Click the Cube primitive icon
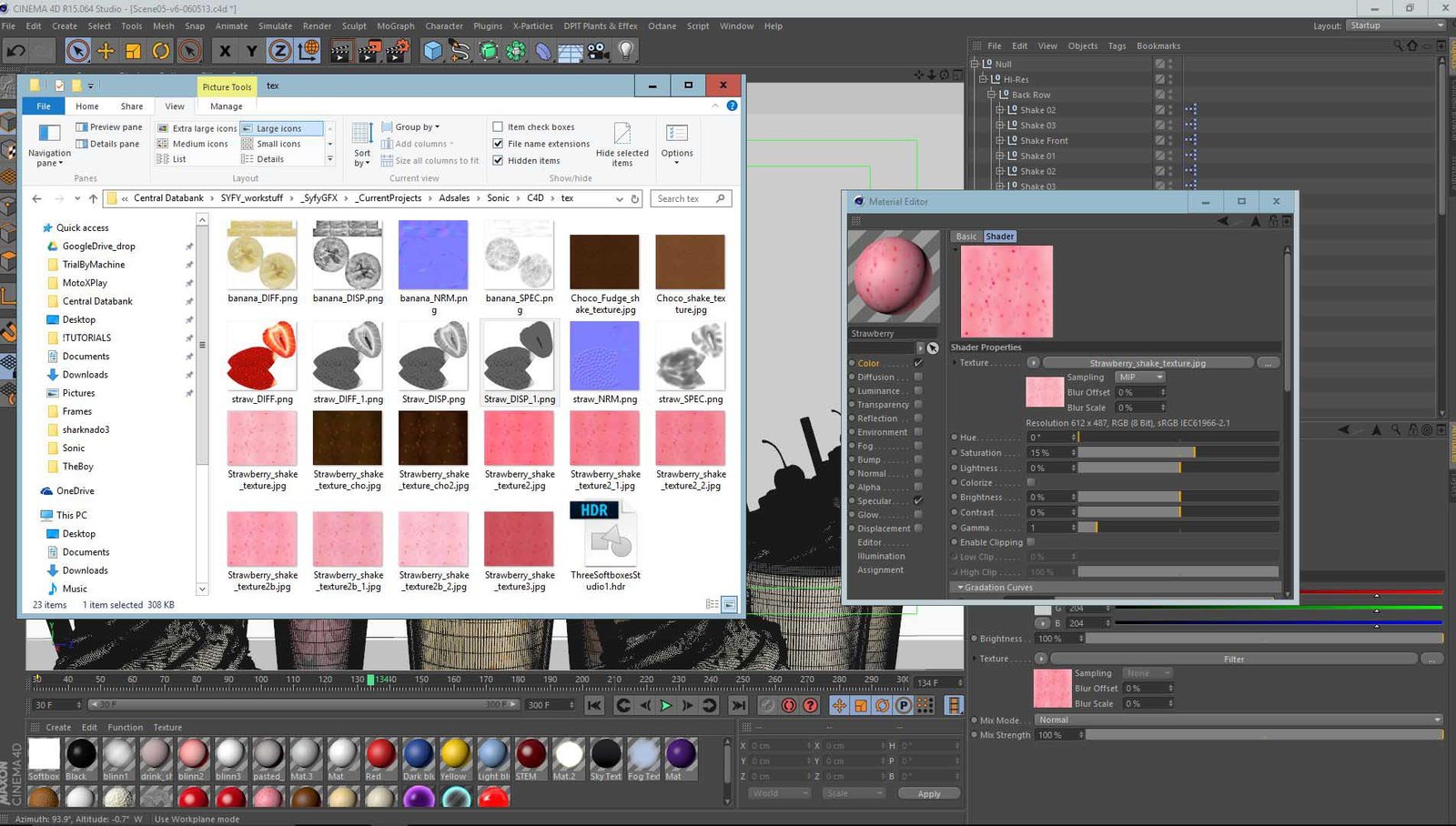Image resolution: width=1456 pixels, height=826 pixels. coord(432,51)
